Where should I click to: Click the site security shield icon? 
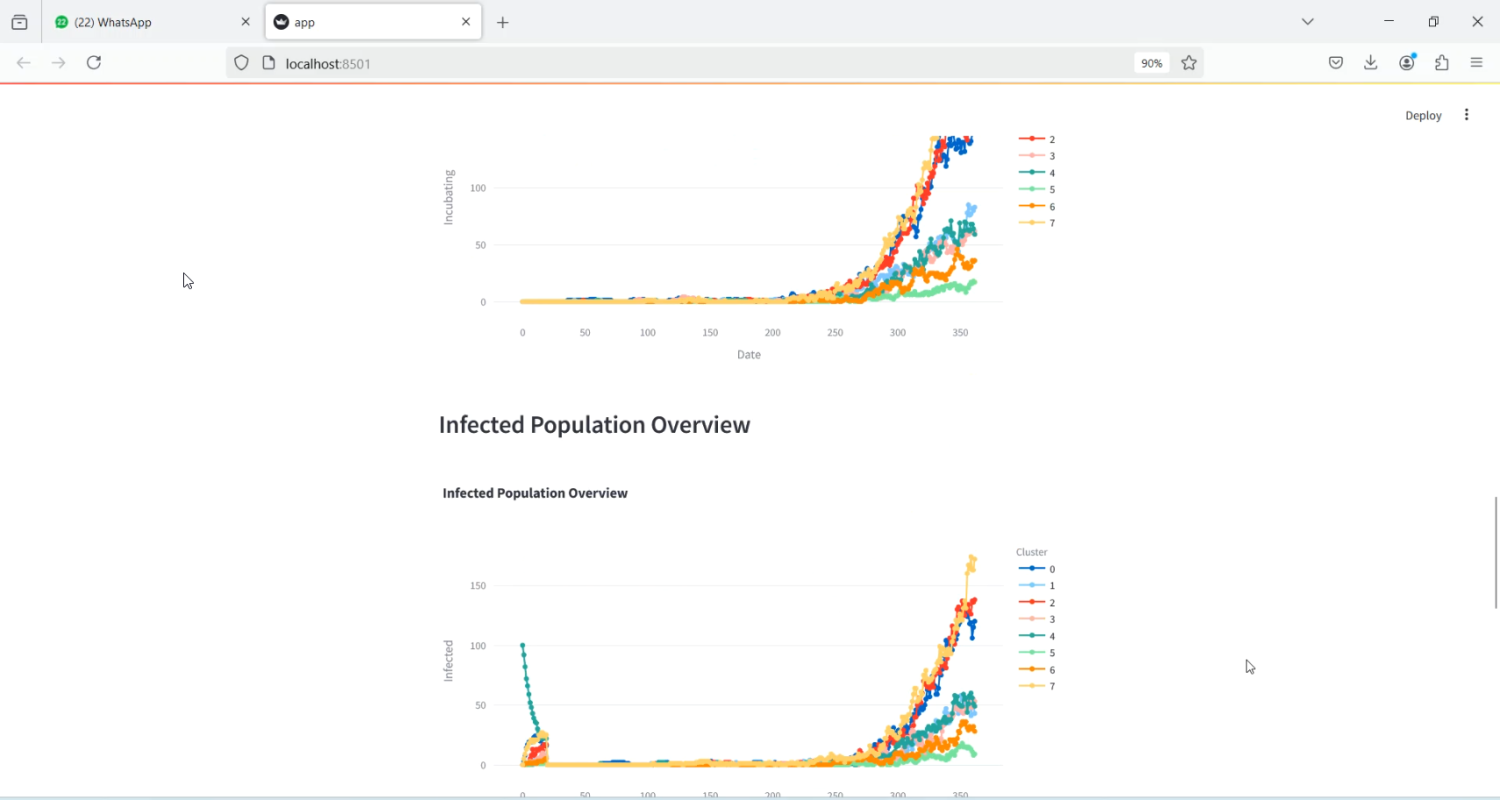tap(241, 63)
